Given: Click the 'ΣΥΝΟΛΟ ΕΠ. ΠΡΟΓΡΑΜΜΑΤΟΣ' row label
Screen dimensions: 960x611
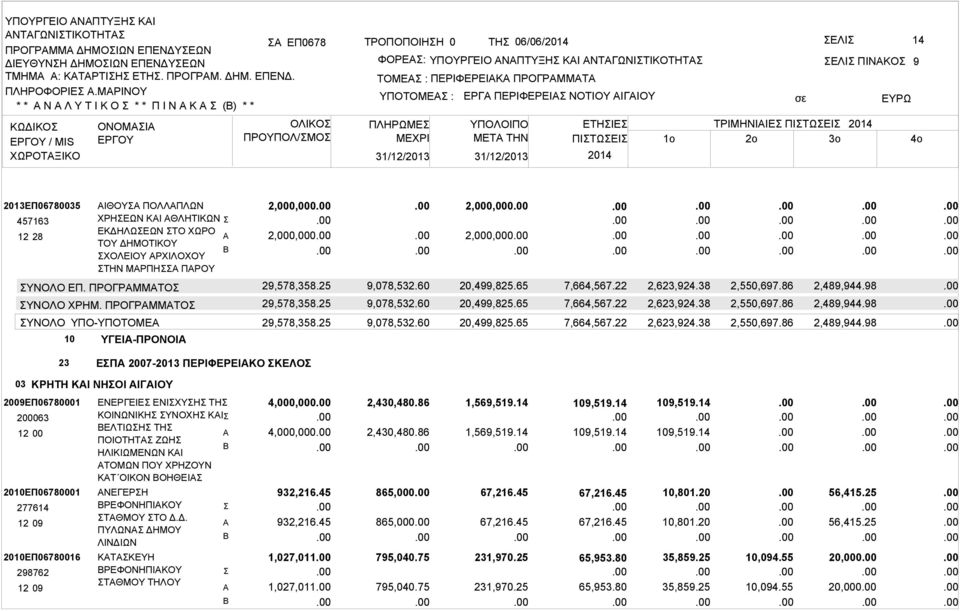Looking at the screenshot, I should click(x=100, y=287).
